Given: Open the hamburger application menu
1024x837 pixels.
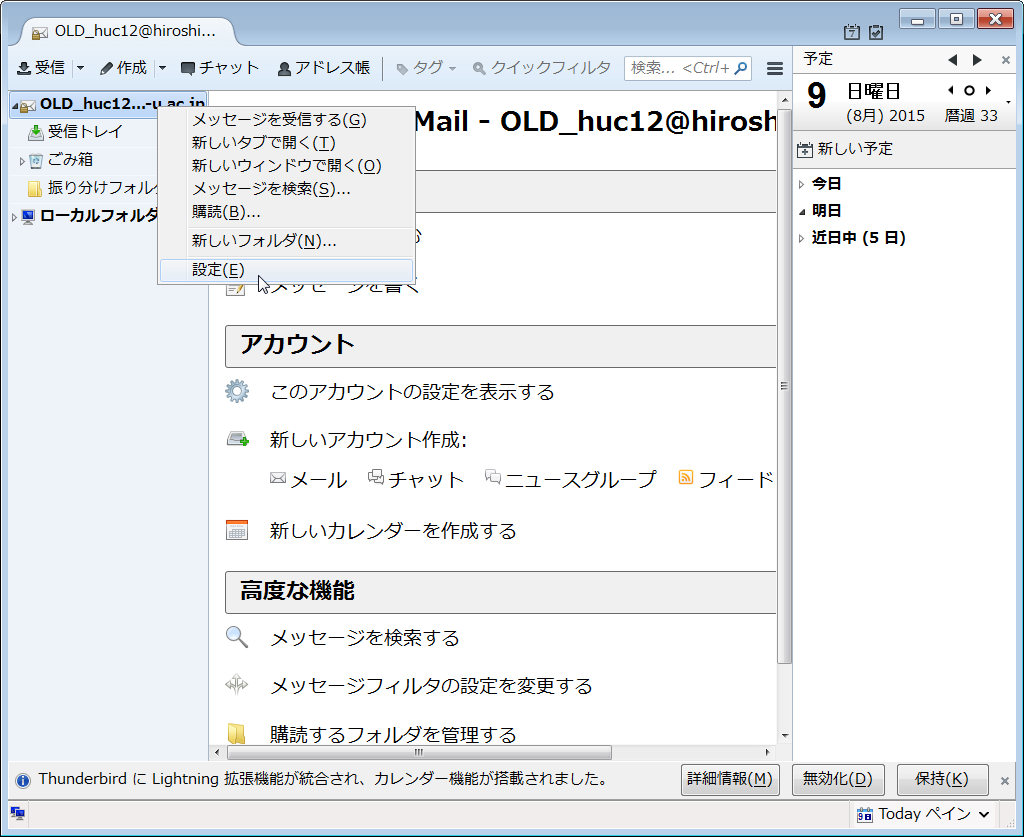Looking at the screenshot, I should 775,68.
